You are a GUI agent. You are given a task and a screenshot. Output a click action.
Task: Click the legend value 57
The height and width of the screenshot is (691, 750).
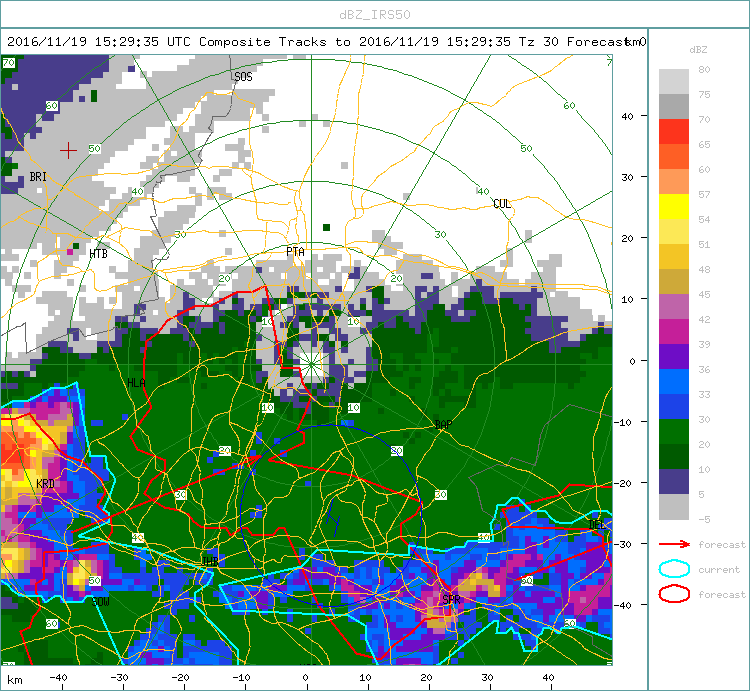click(704, 194)
